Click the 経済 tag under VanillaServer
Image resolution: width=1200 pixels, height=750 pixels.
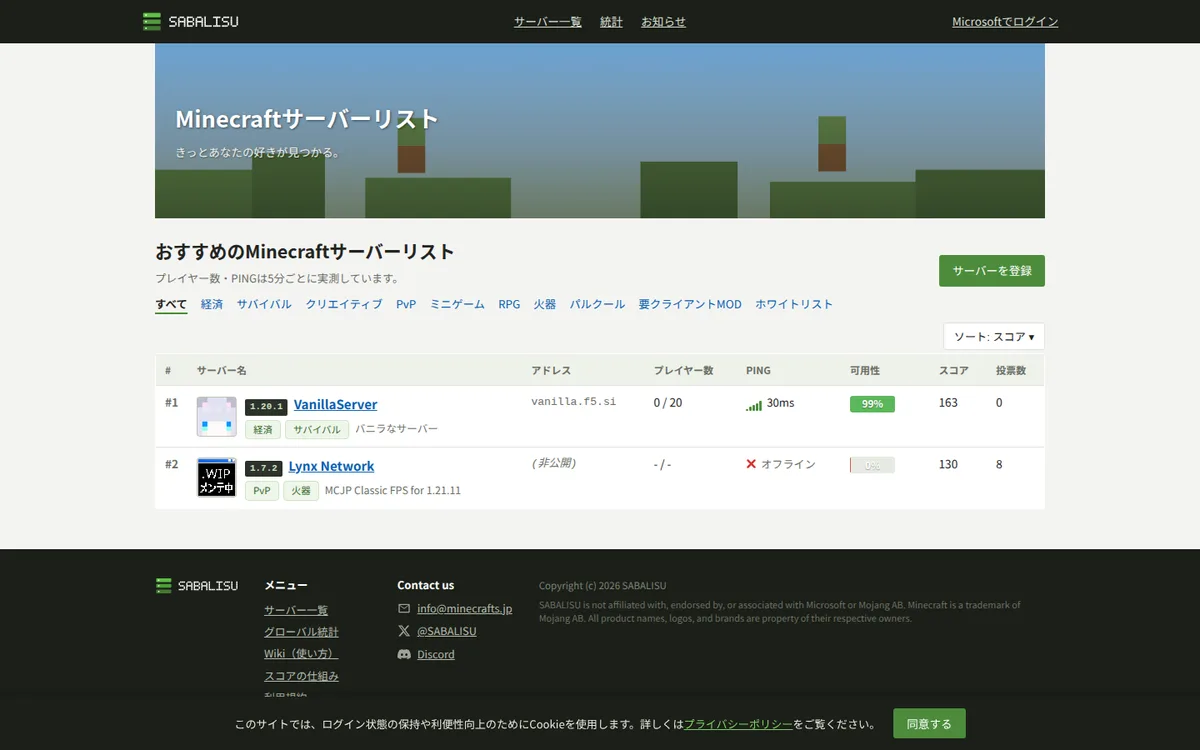tap(263, 429)
